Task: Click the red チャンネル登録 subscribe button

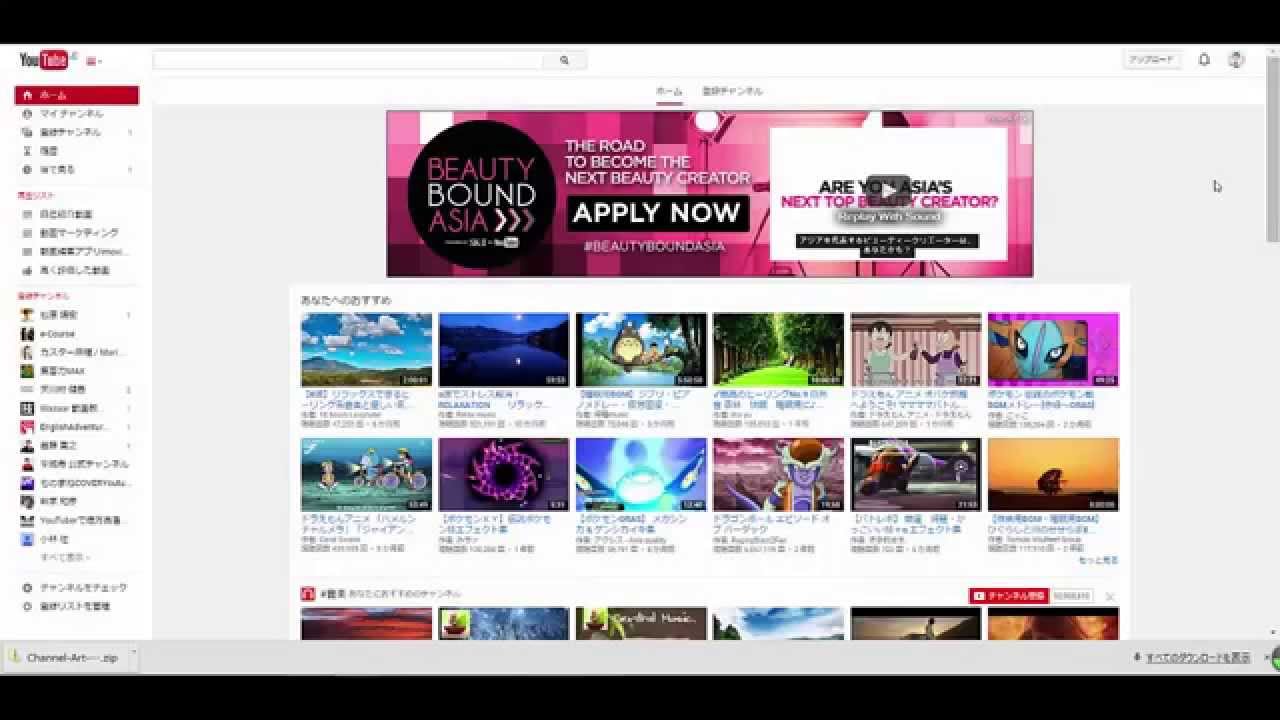Action: 1008,596
